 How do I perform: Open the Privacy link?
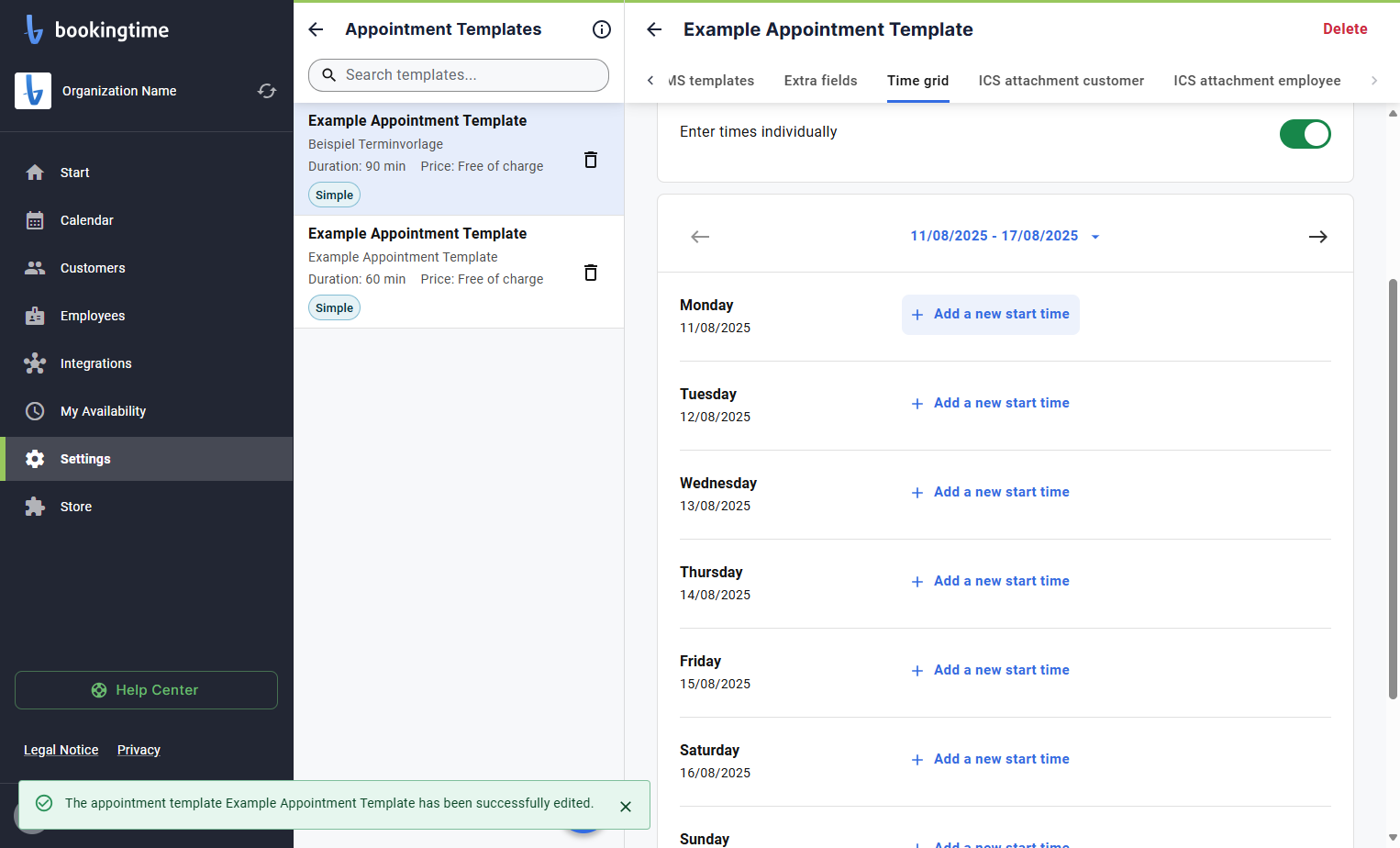(x=139, y=750)
